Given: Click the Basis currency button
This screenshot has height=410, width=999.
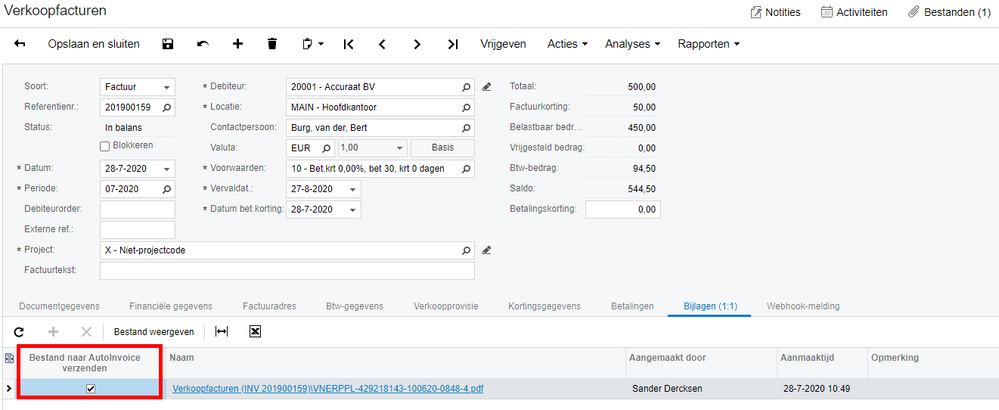Looking at the screenshot, I should click(x=443, y=148).
